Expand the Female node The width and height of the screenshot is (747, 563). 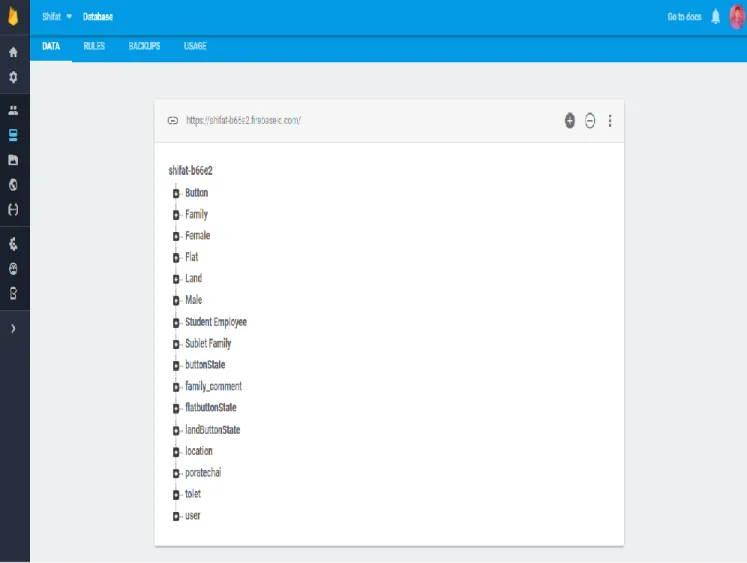click(176, 236)
